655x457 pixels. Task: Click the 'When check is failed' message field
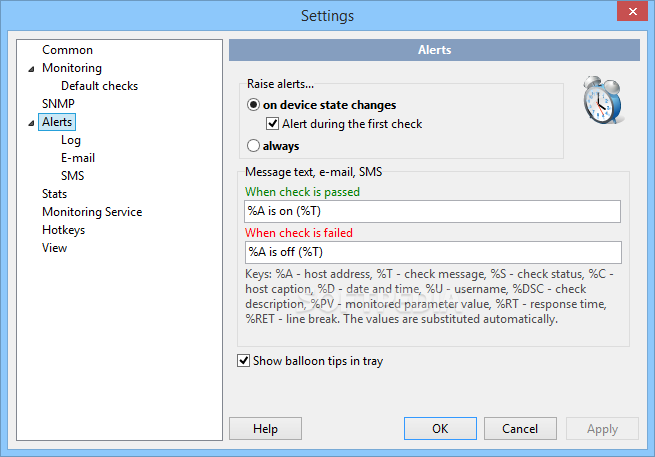click(433, 252)
